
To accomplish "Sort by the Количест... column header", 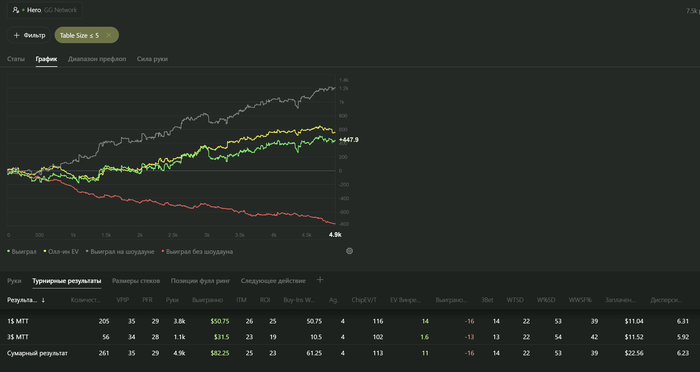I will coord(86,300).
